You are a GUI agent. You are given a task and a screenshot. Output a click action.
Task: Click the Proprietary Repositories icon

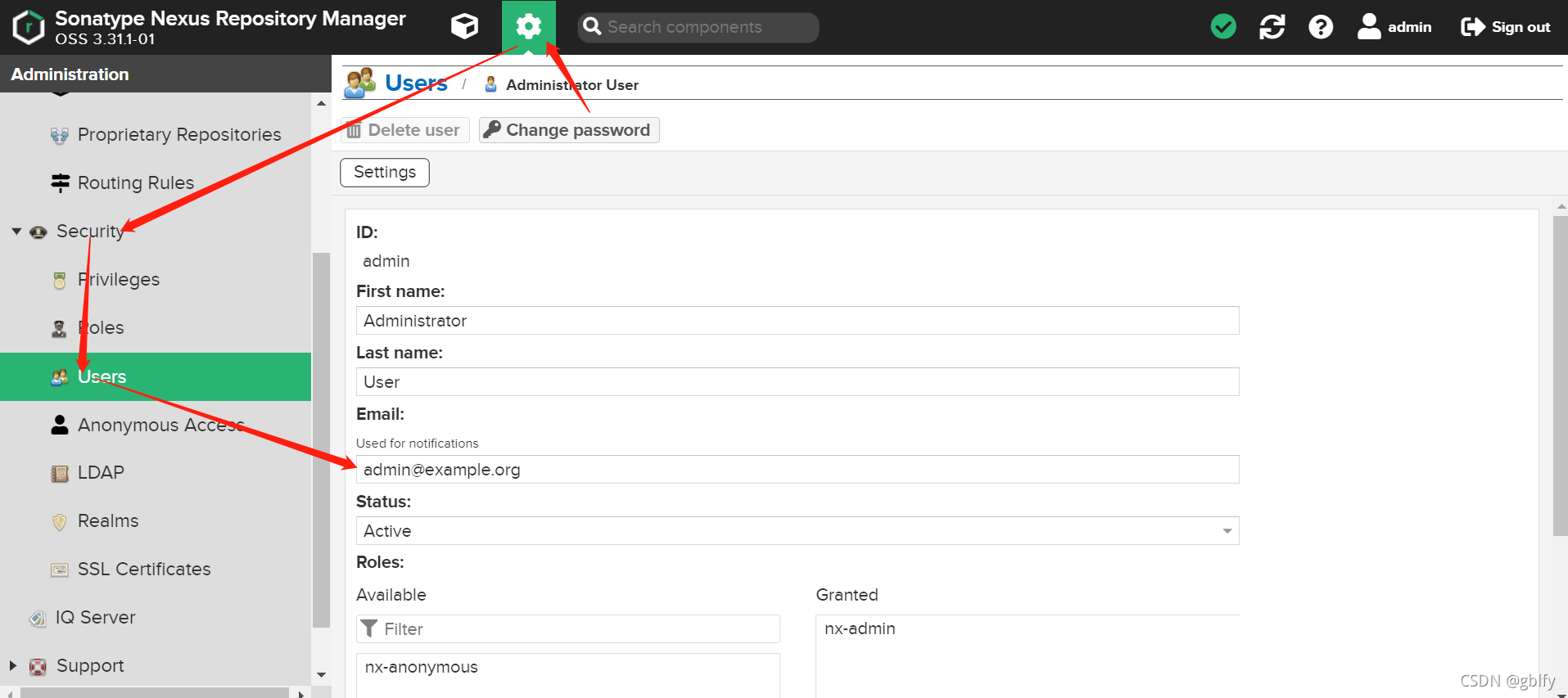(60, 135)
